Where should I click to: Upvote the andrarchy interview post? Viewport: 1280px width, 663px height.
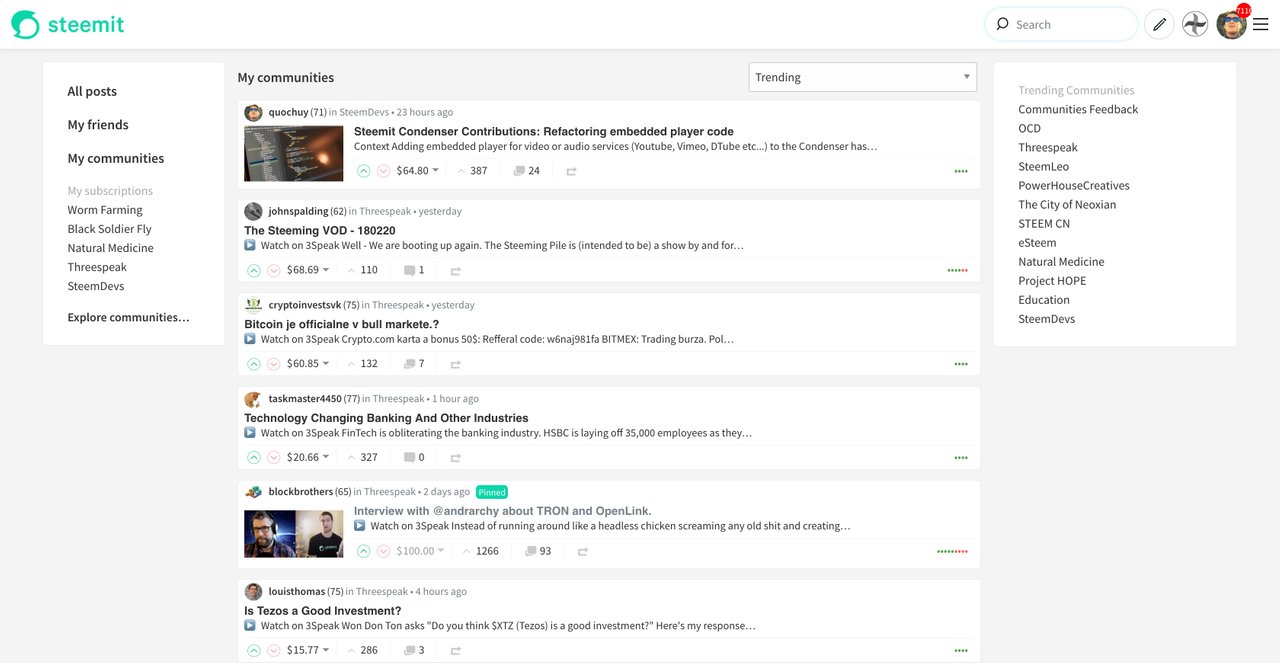click(x=364, y=551)
